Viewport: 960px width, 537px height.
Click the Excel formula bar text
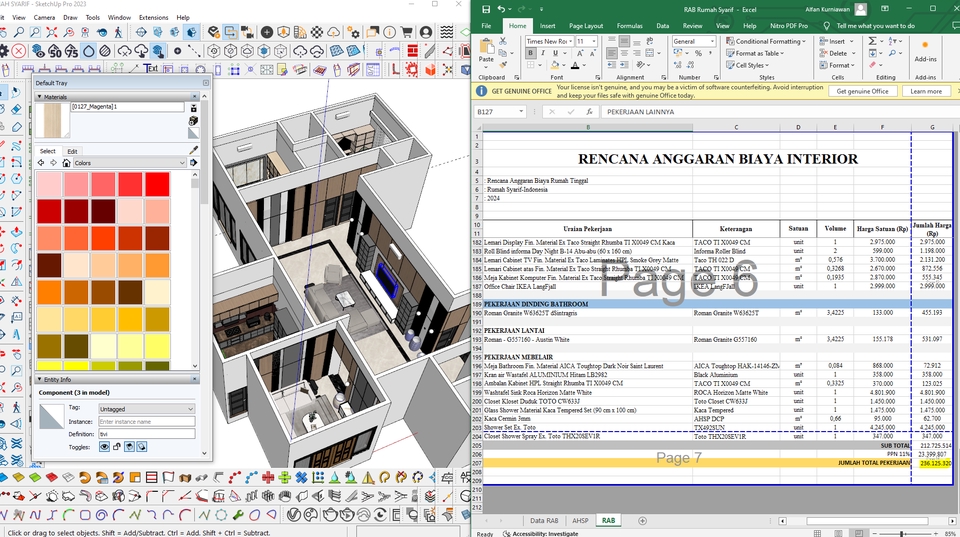point(640,112)
